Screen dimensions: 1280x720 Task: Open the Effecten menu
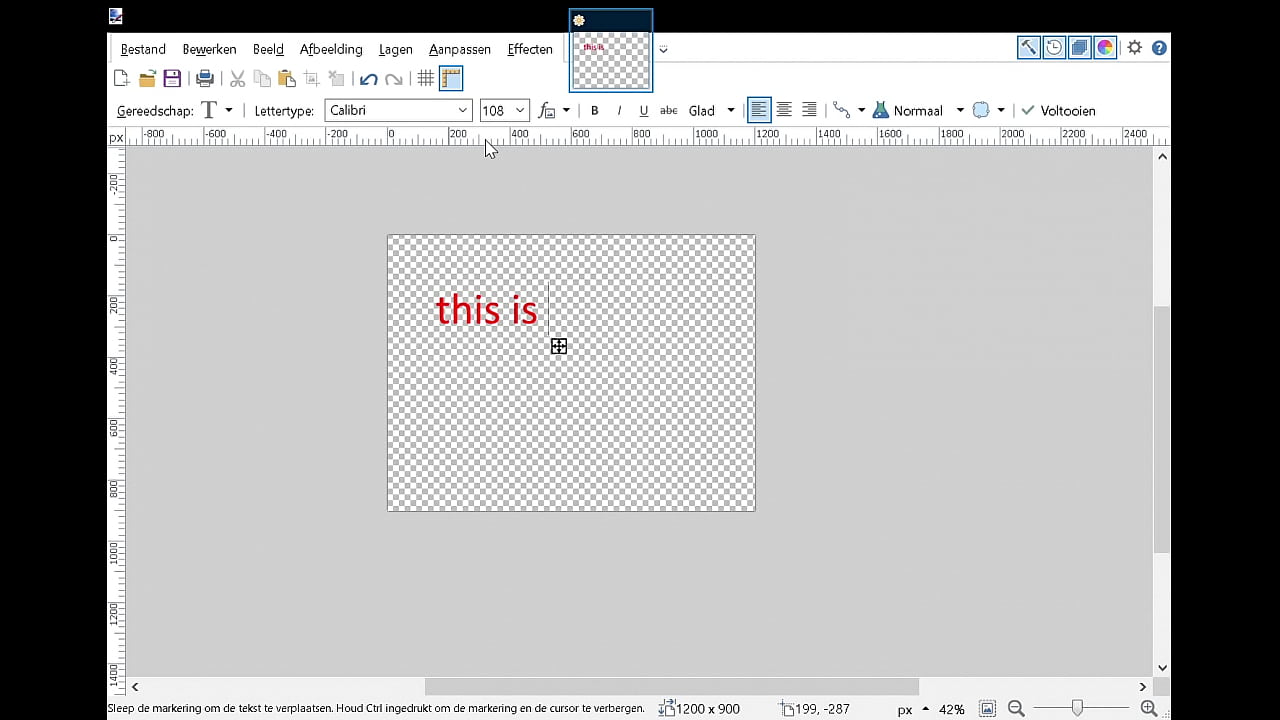coord(530,49)
